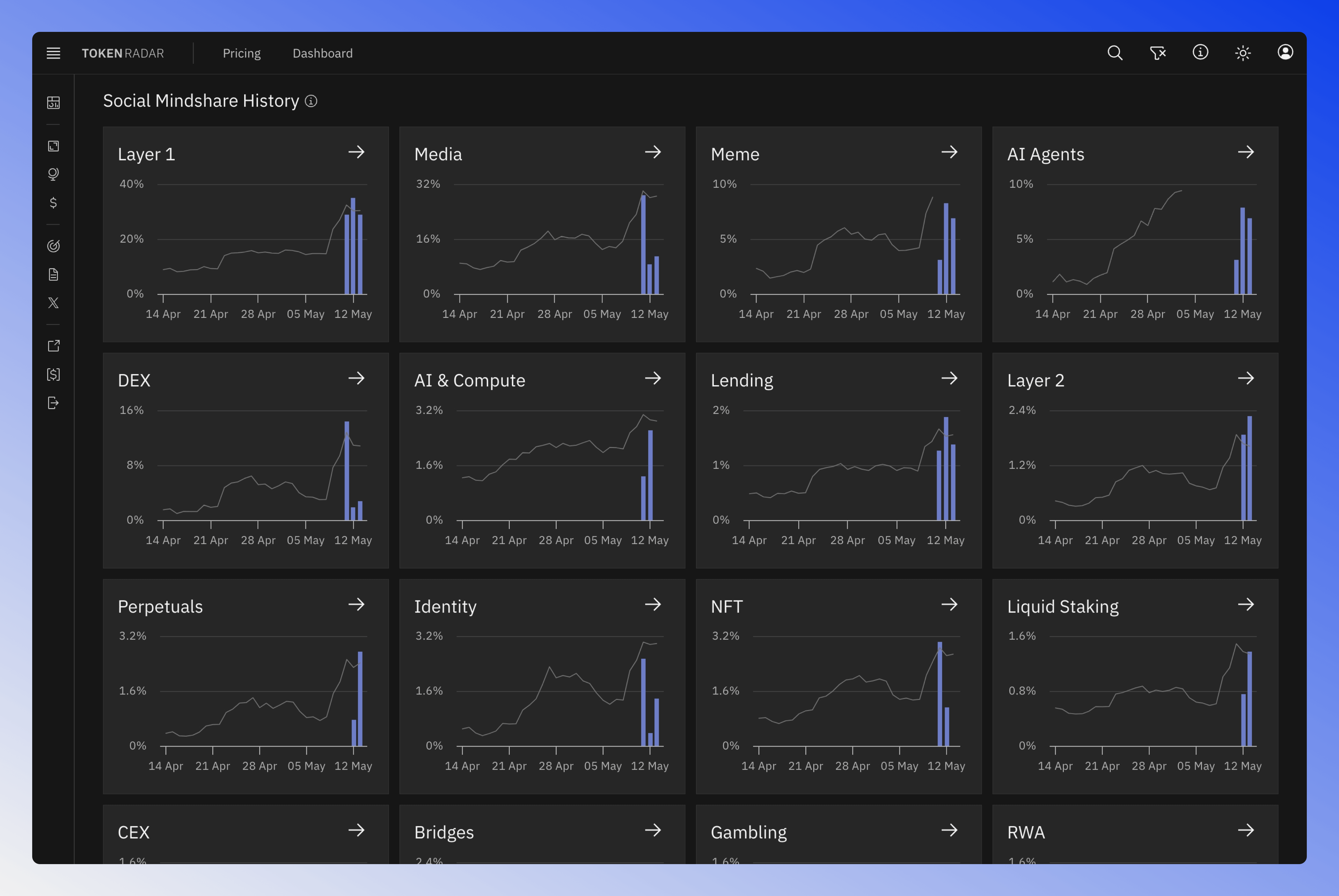The image size is (1339, 896).
Task: Open Gambling card arrow
Action: pos(949,830)
